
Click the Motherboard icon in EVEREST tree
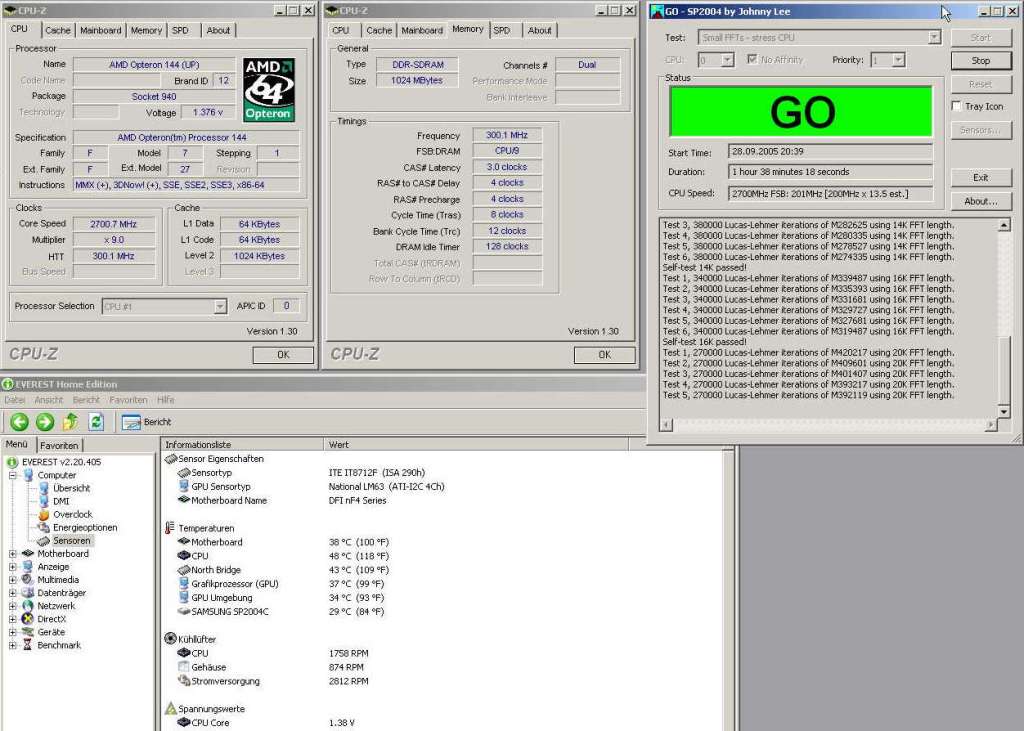(28, 553)
